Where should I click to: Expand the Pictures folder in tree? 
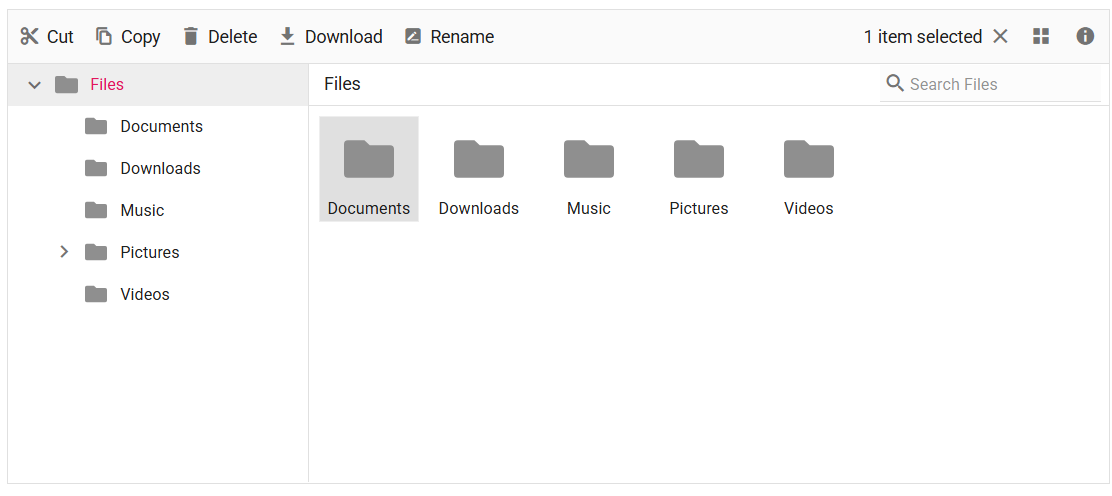tap(64, 252)
